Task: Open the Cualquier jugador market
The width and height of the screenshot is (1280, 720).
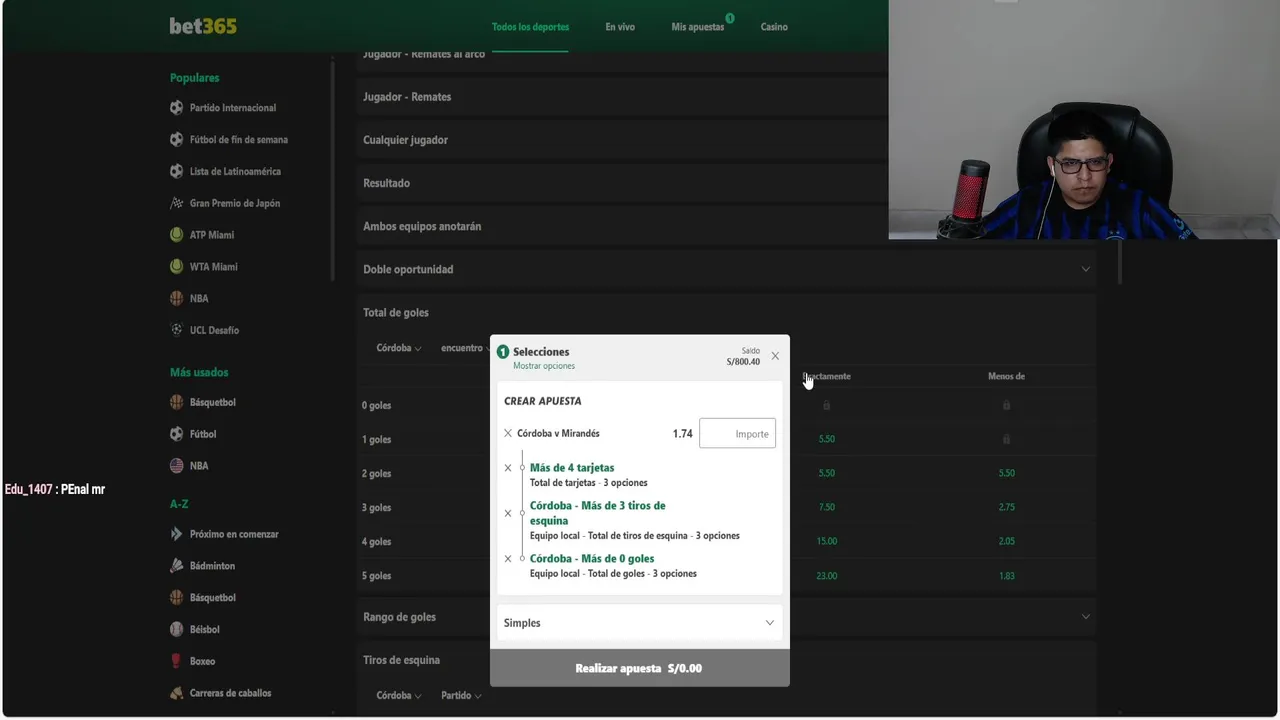Action: click(405, 140)
